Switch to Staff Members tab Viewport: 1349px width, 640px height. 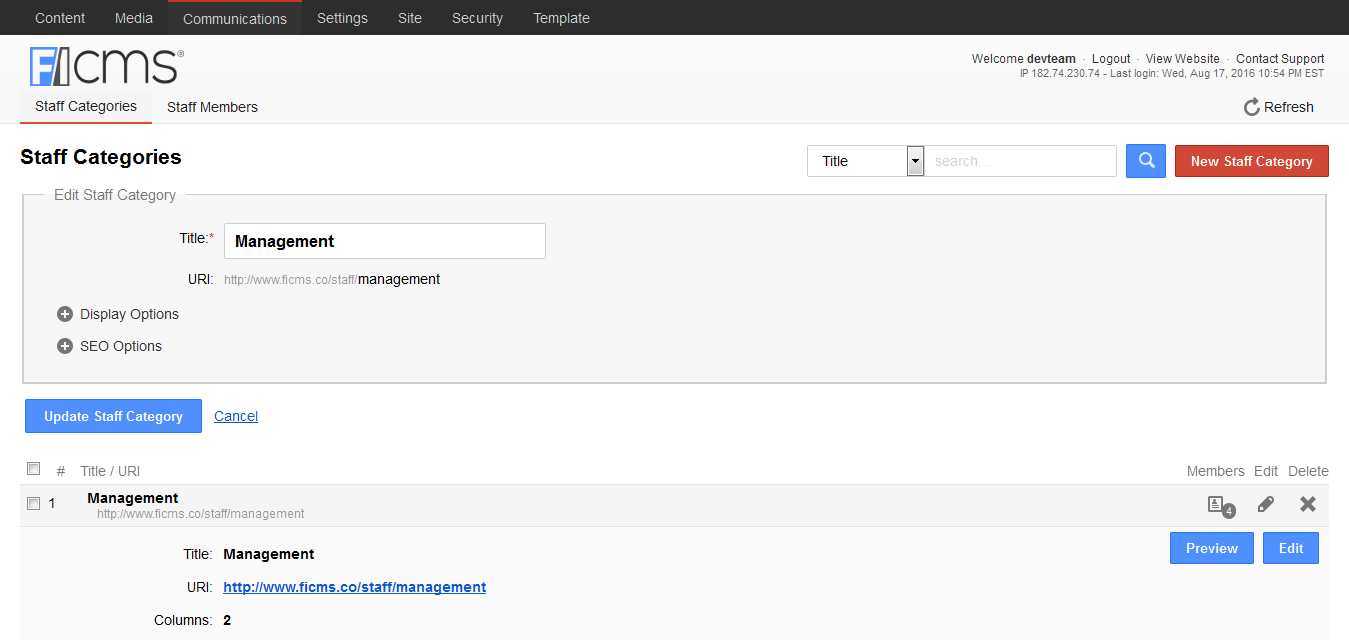pyautogui.click(x=212, y=107)
